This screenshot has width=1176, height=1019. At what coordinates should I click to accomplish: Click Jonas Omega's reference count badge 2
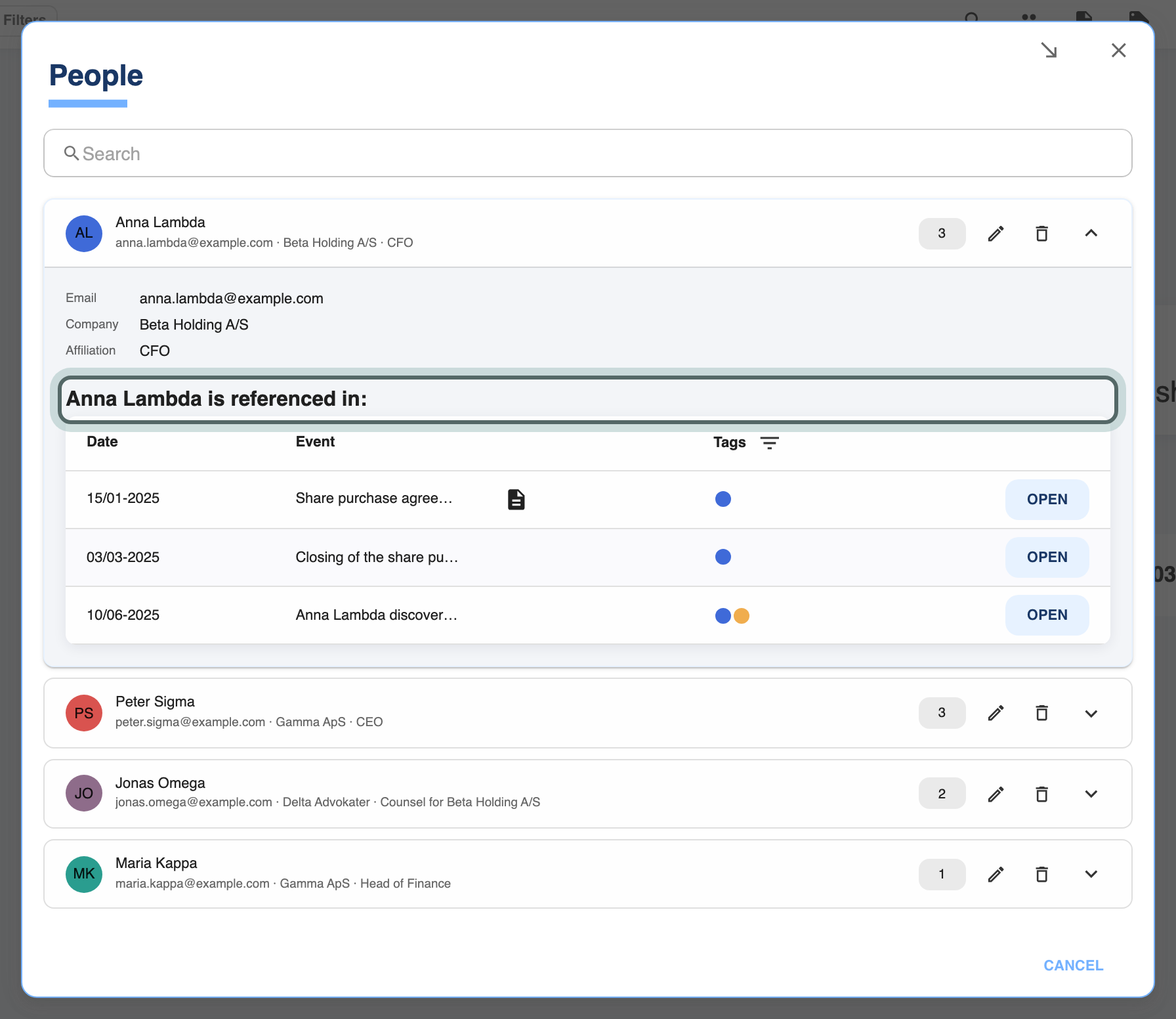(942, 793)
